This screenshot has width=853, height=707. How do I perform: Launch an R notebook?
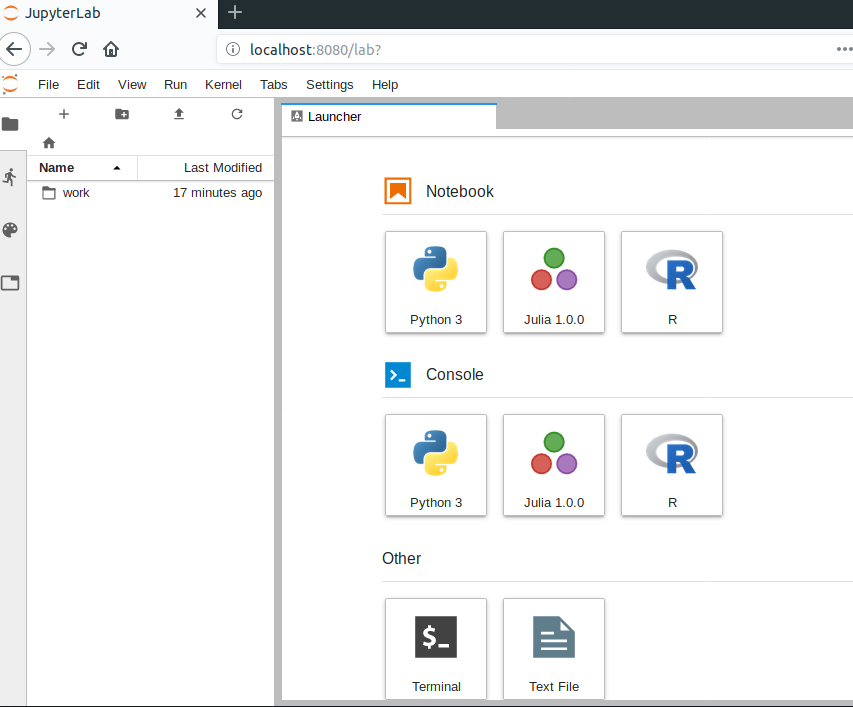(x=672, y=282)
